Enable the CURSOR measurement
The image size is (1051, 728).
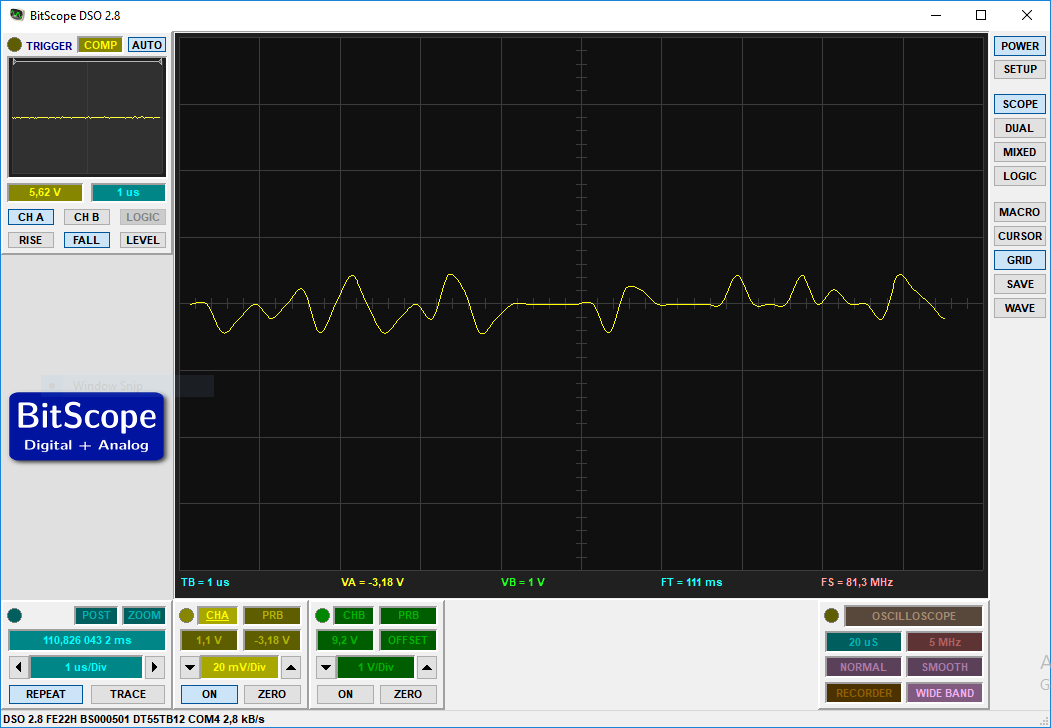click(1019, 236)
